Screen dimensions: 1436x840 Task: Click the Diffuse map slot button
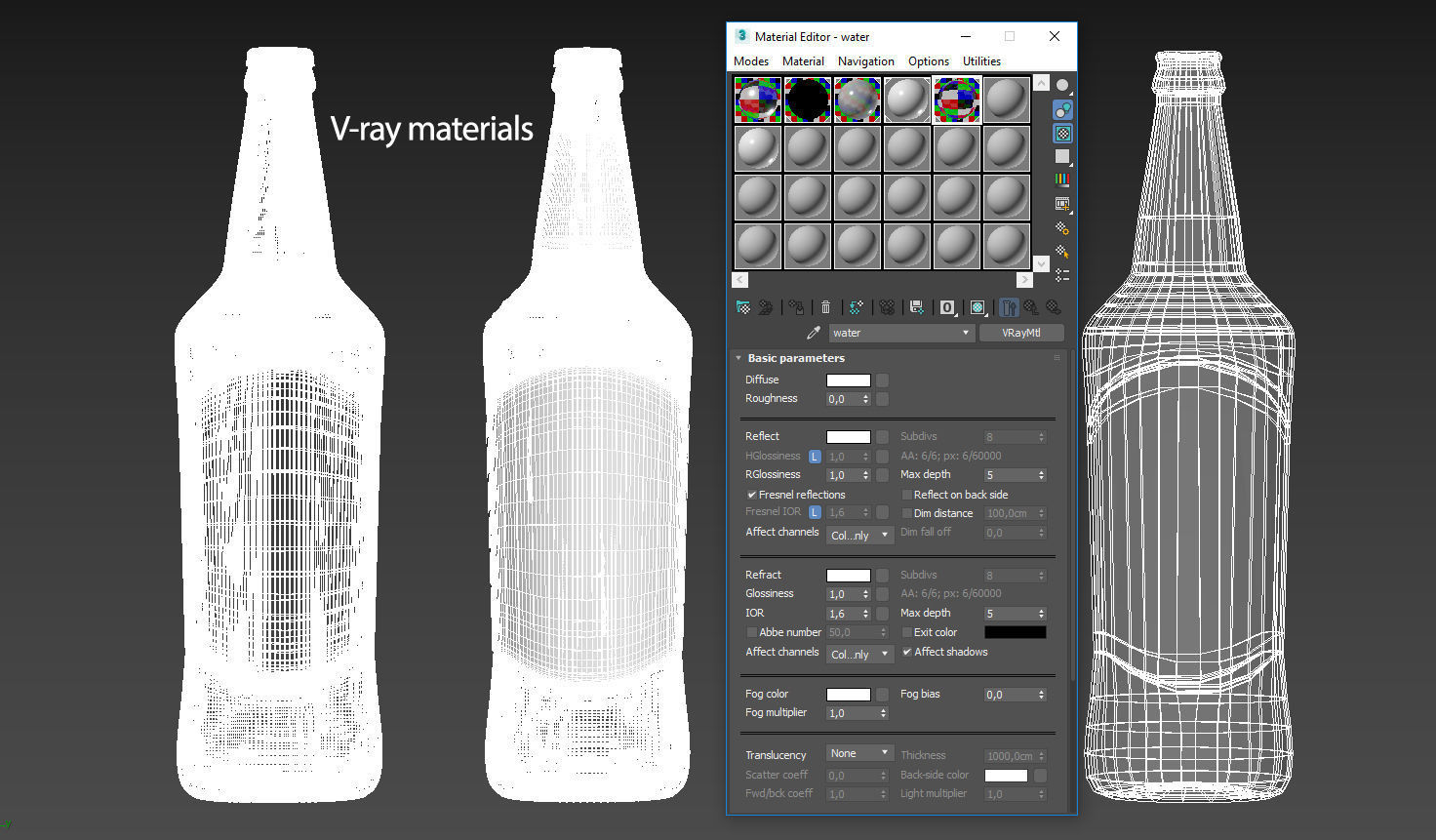click(882, 380)
